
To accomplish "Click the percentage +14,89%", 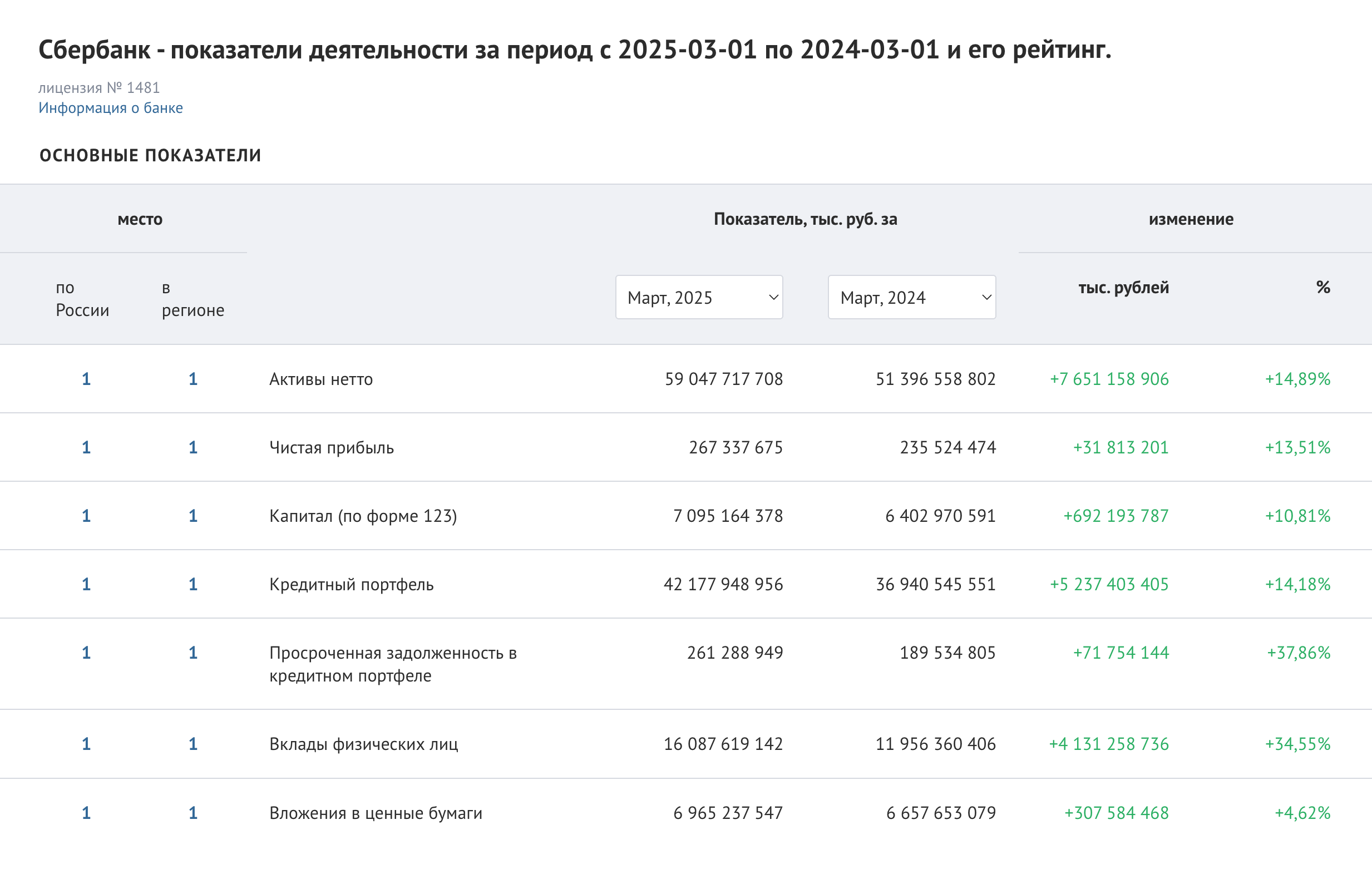I will pos(1297,379).
